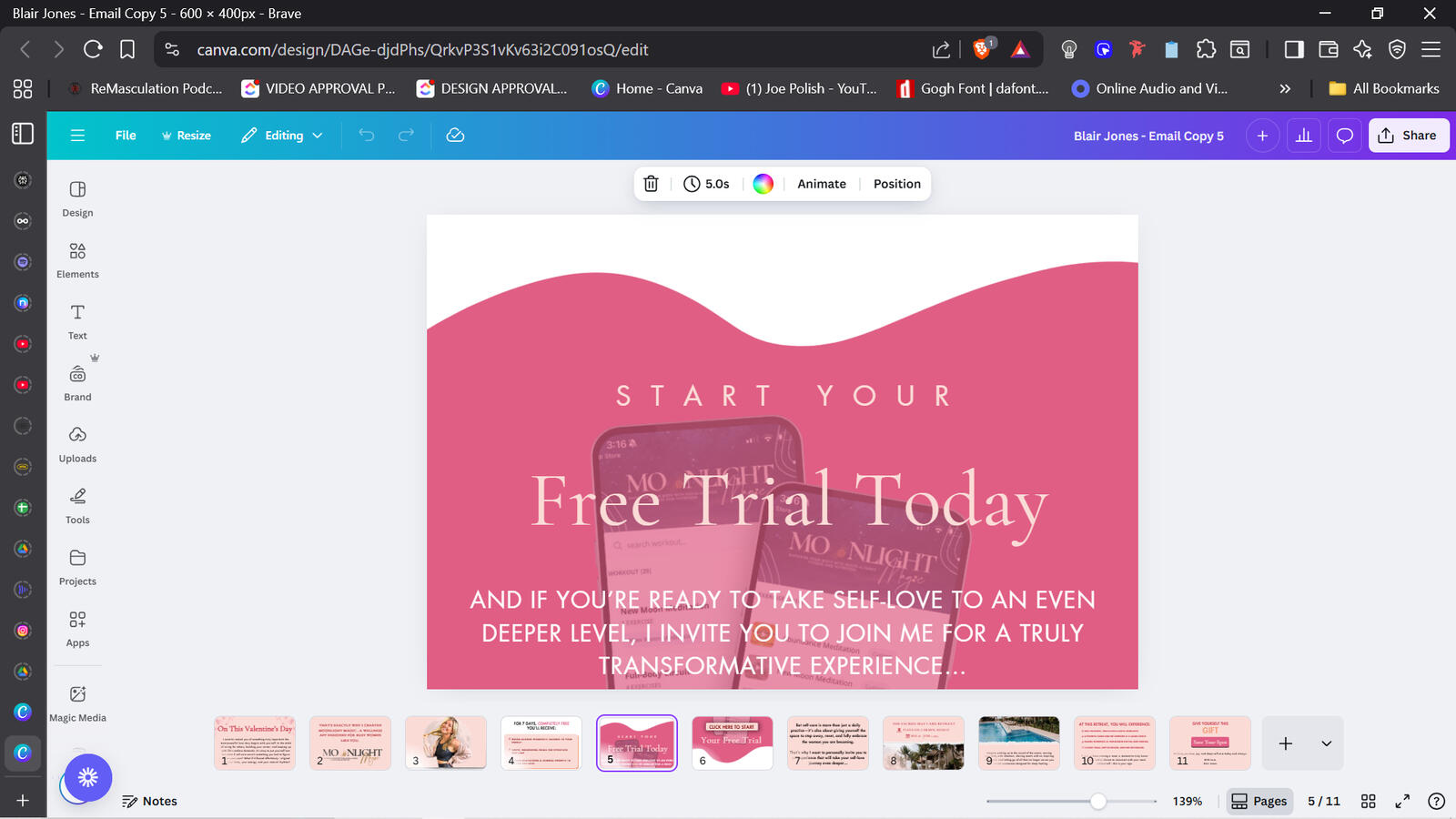Viewport: 1456px width, 819px height.
Task: Open the Notes panel
Action: 150,801
